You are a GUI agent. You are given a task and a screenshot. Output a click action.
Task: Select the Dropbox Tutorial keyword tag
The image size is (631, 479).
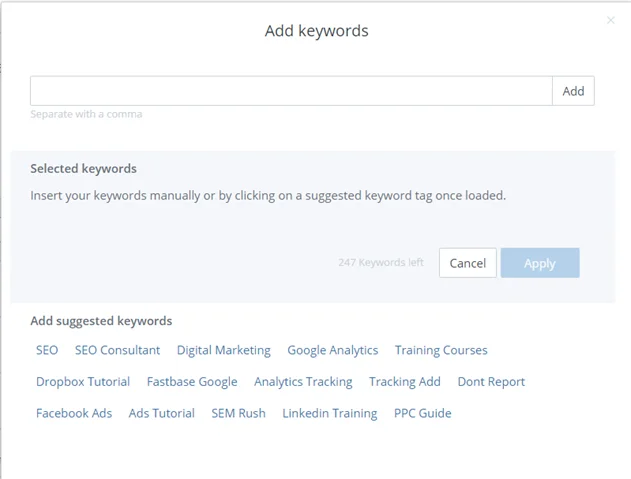point(83,382)
